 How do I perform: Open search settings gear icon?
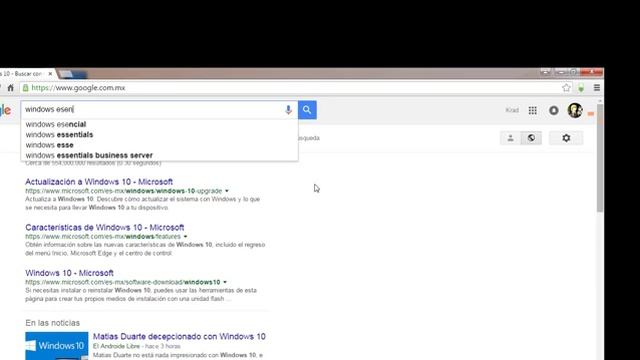point(566,138)
